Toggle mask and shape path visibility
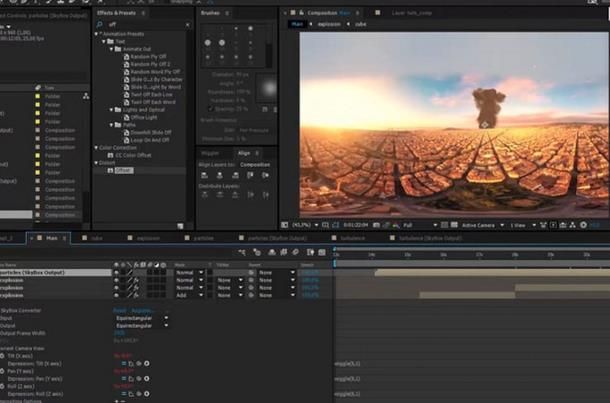610x403 pixels. click(x=336, y=225)
